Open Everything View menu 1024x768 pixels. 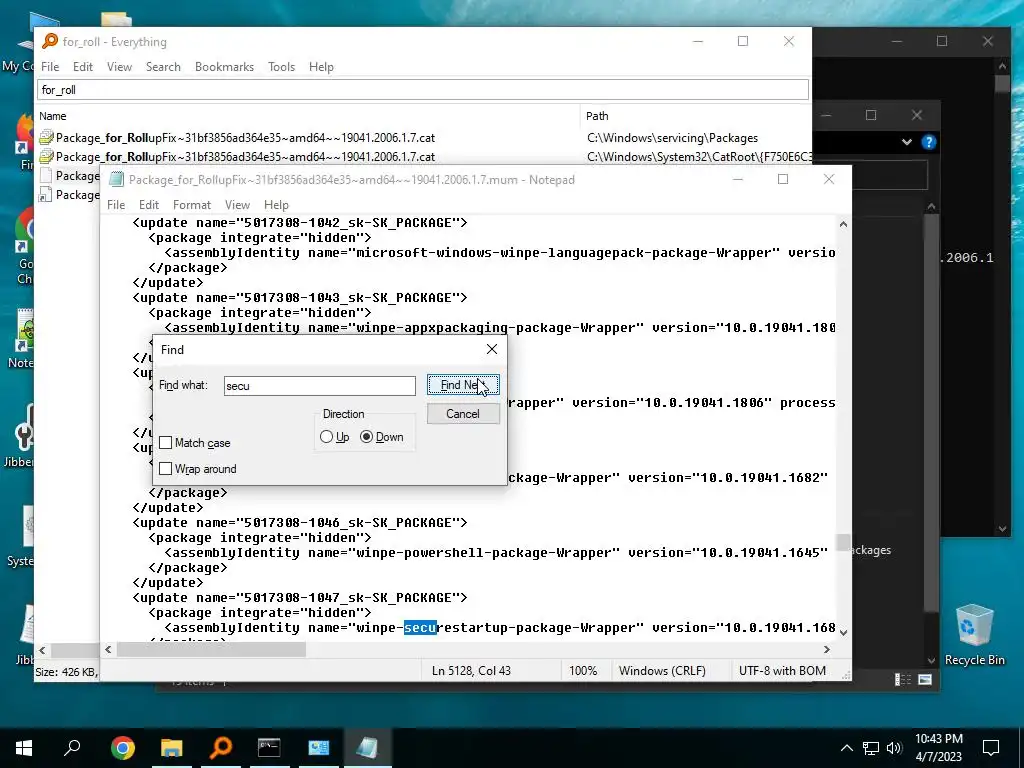pyautogui.click(x=120, y=67)
